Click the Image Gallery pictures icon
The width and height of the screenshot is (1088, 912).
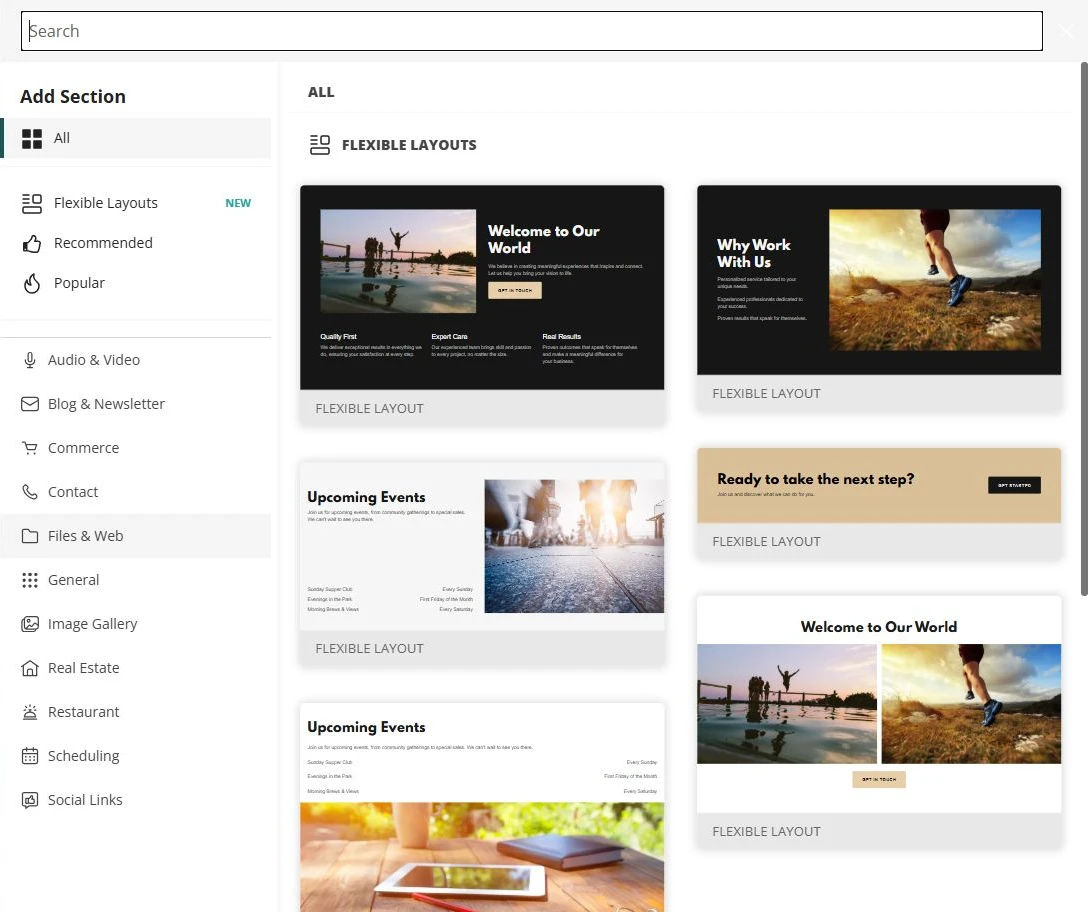click(30, 624)
